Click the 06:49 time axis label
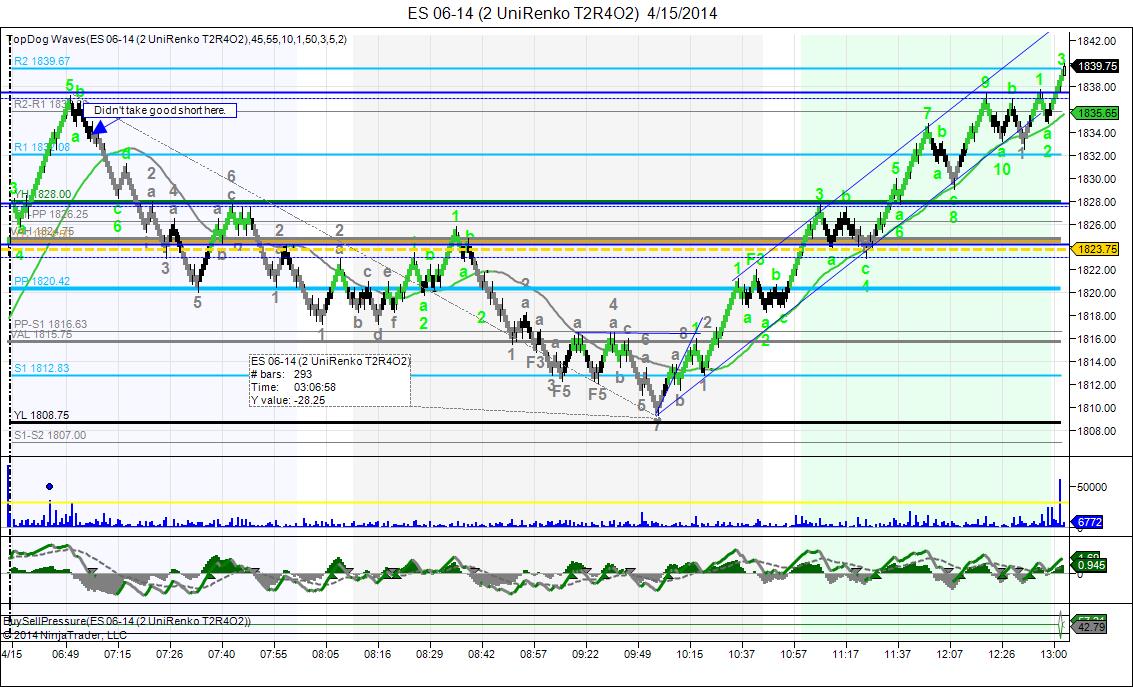1133x687 pixels. pyautogui.click(x=66, y=654)
